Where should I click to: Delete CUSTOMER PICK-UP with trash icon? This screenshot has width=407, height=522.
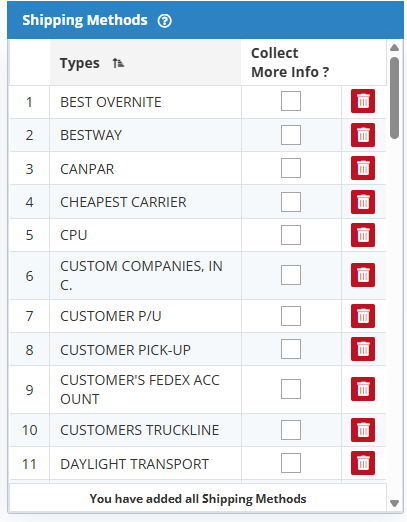(x=363, y=349)
